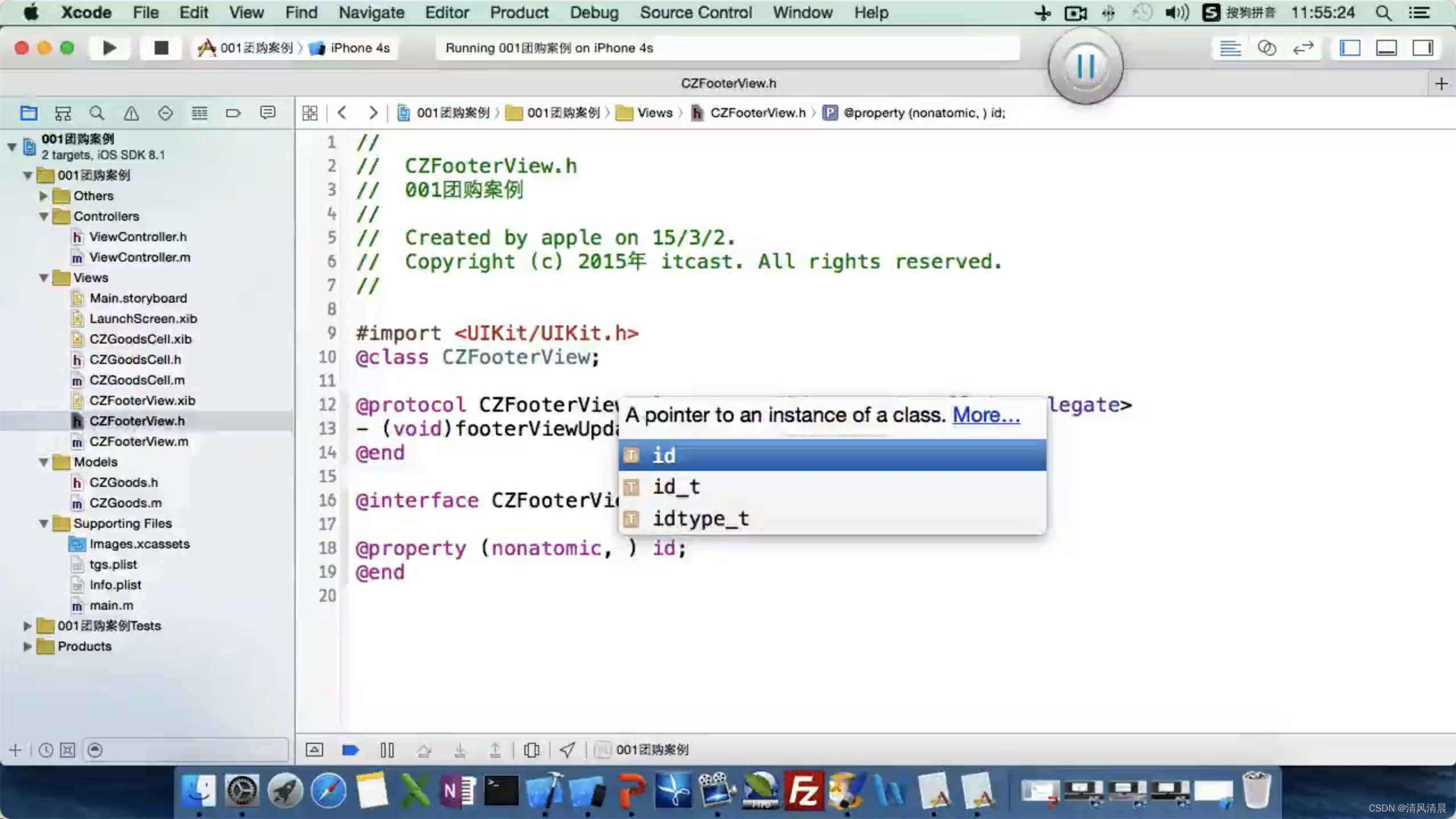Toggle breakpoints activation
Screen dimensions: 1456x819
pyautogui.click(x=350, y=750)
